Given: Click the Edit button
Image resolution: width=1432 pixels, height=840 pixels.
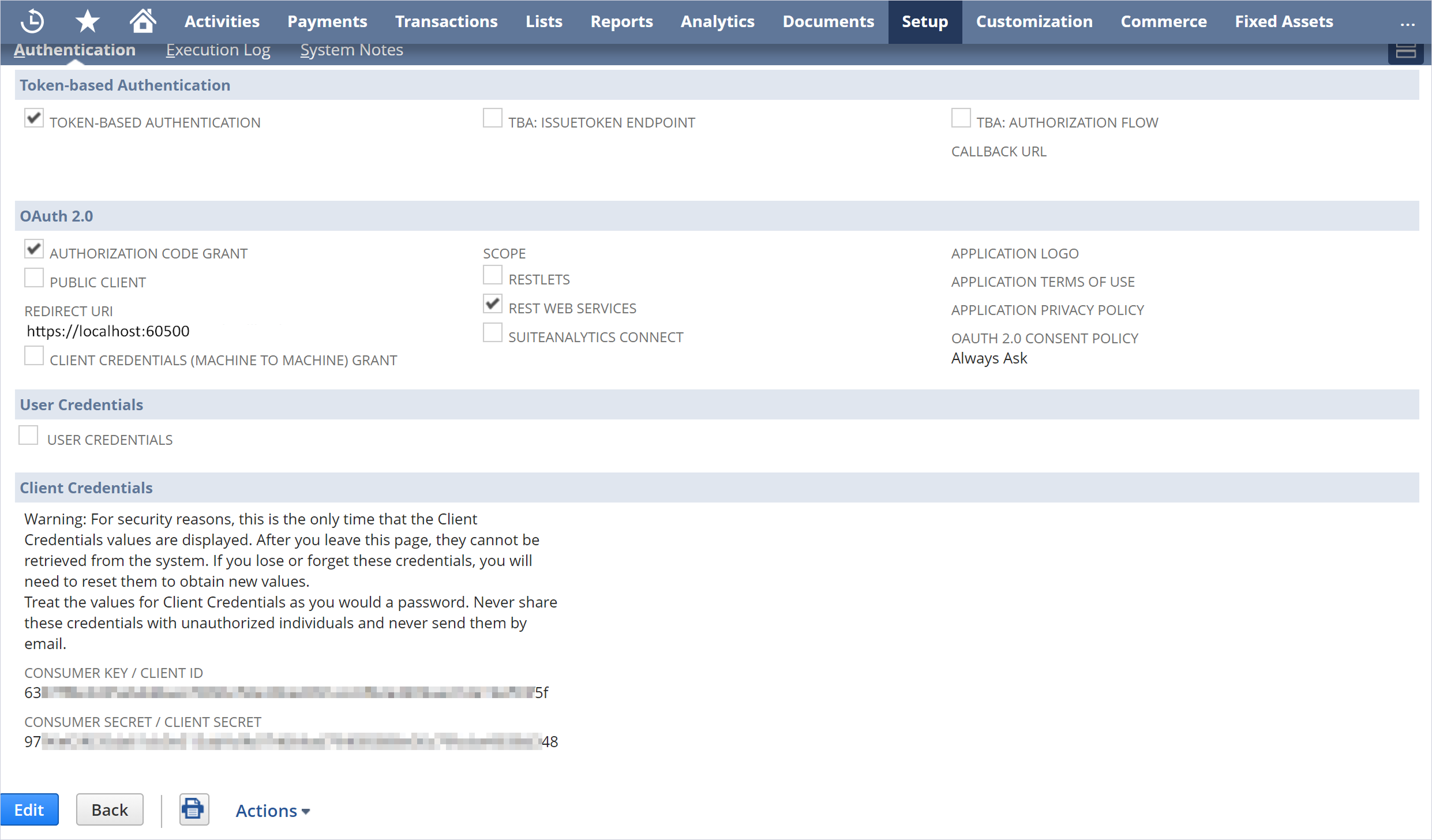Looking at the screenshot, I should 29,809.
